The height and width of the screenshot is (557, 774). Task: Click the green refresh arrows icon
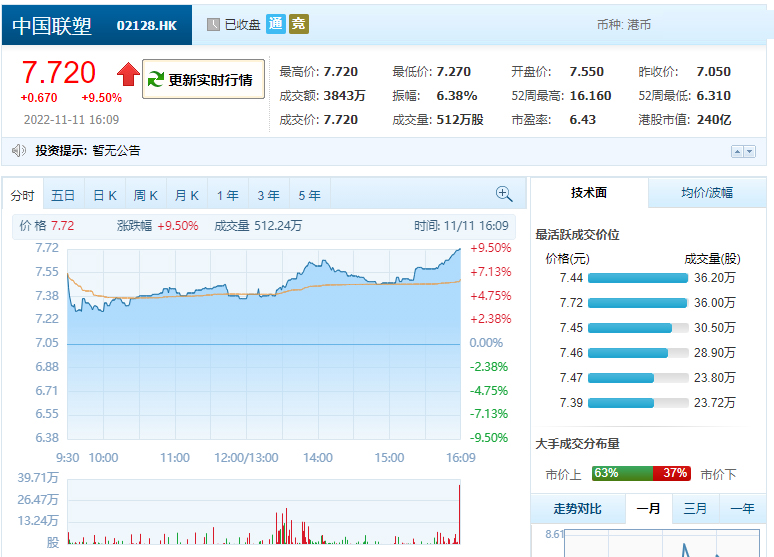[x=156, y=79]
